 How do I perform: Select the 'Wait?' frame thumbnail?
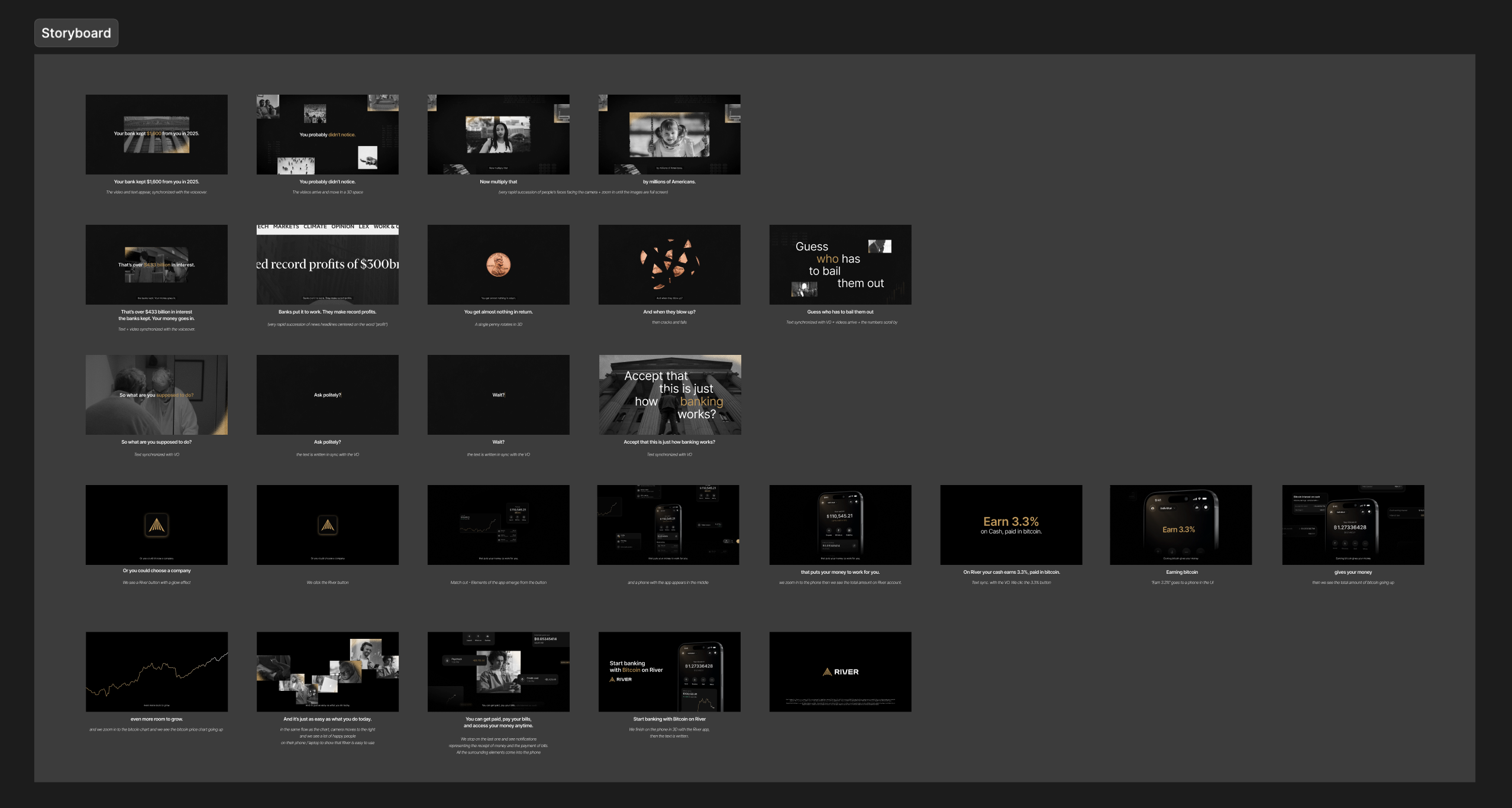pos(499,395)
